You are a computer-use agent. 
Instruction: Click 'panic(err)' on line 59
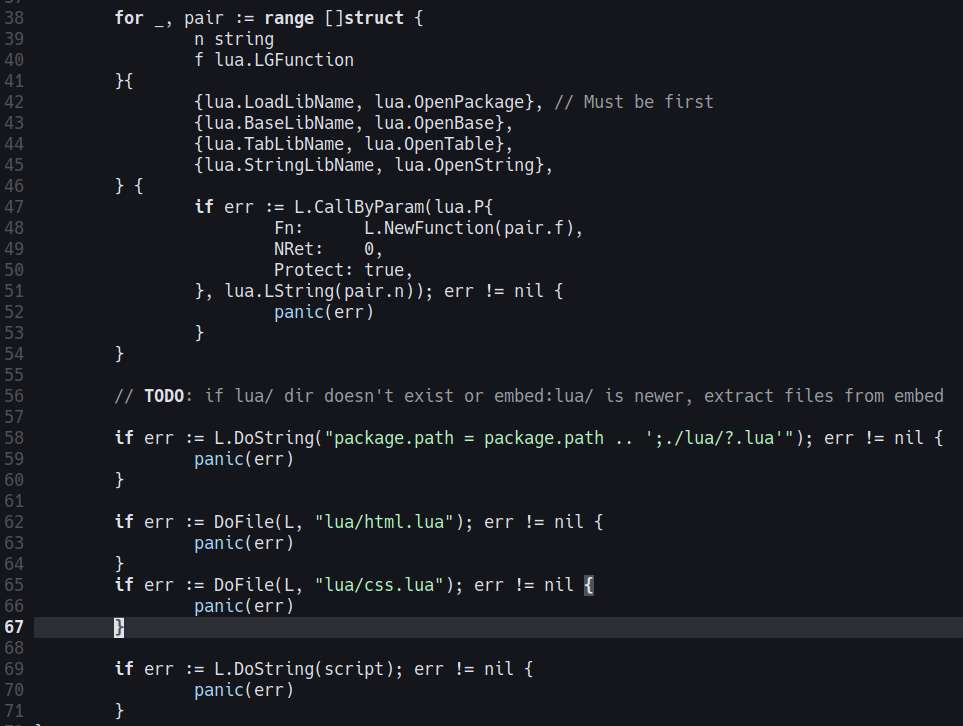pyautogui.click(x=244, y=459)
